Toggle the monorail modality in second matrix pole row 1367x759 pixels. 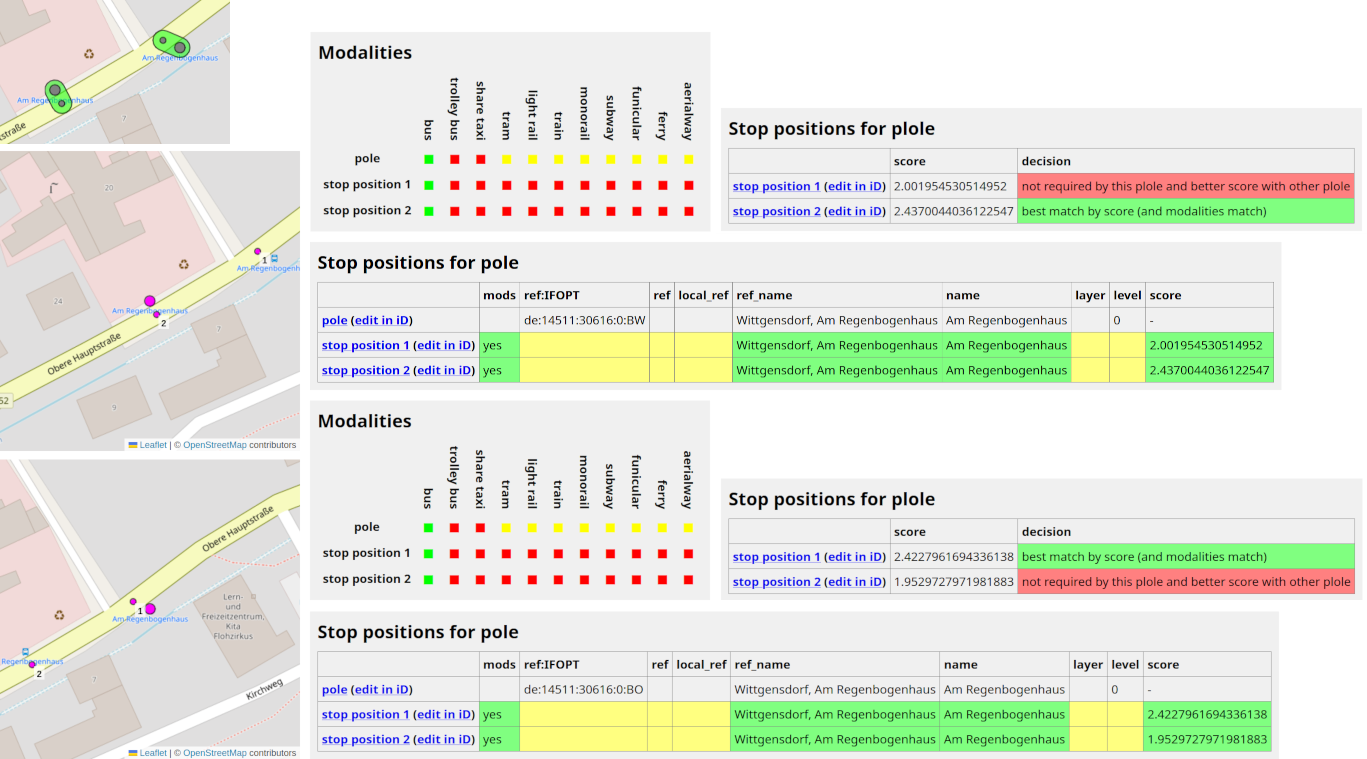point(583,527)
